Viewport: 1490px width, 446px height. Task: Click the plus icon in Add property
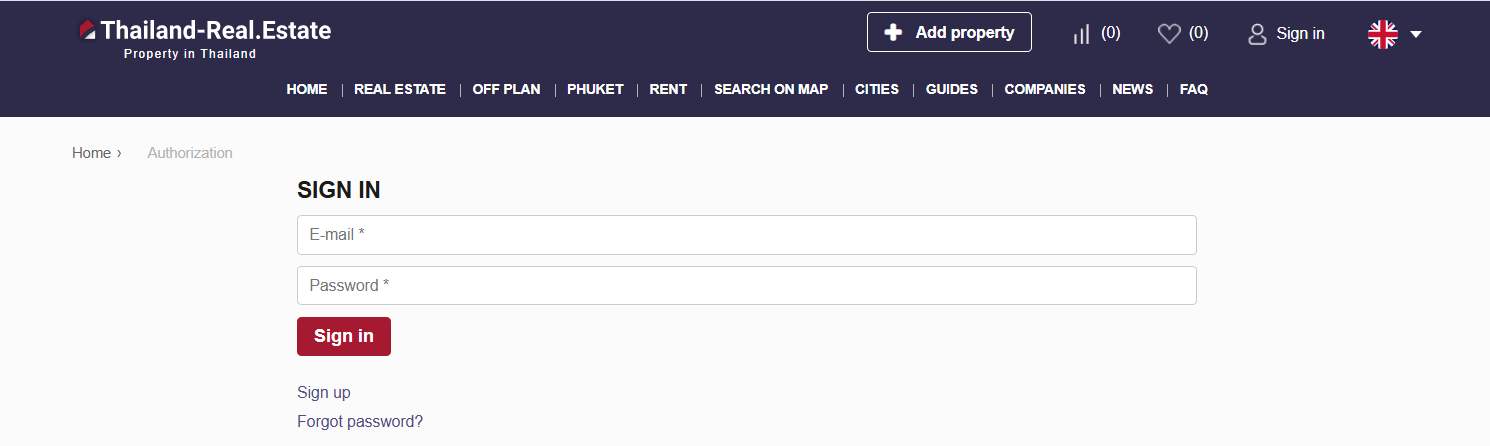[x=893, y=33]
